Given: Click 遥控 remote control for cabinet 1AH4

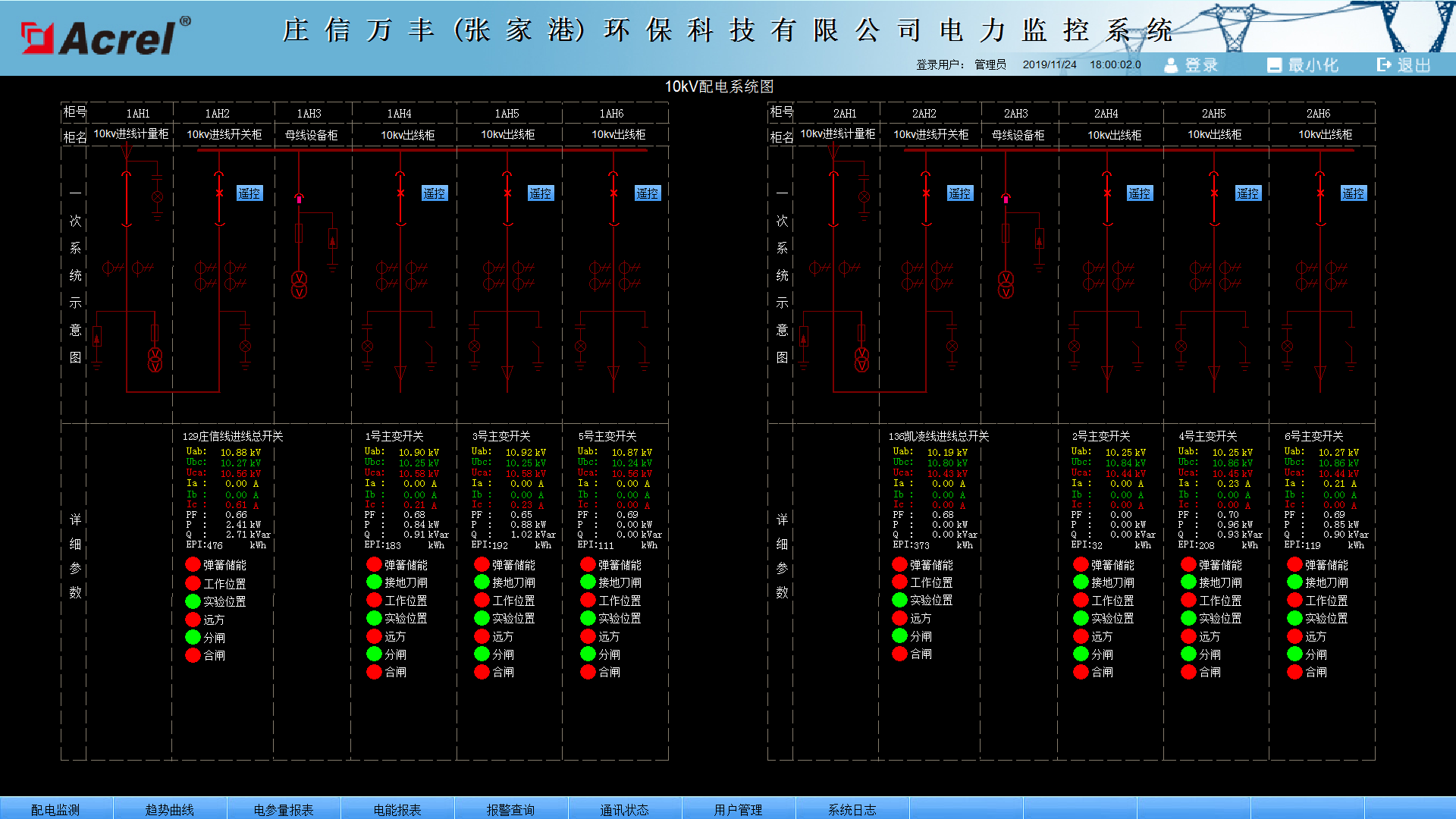Looking at the screenshot, I should coord(435,193).
